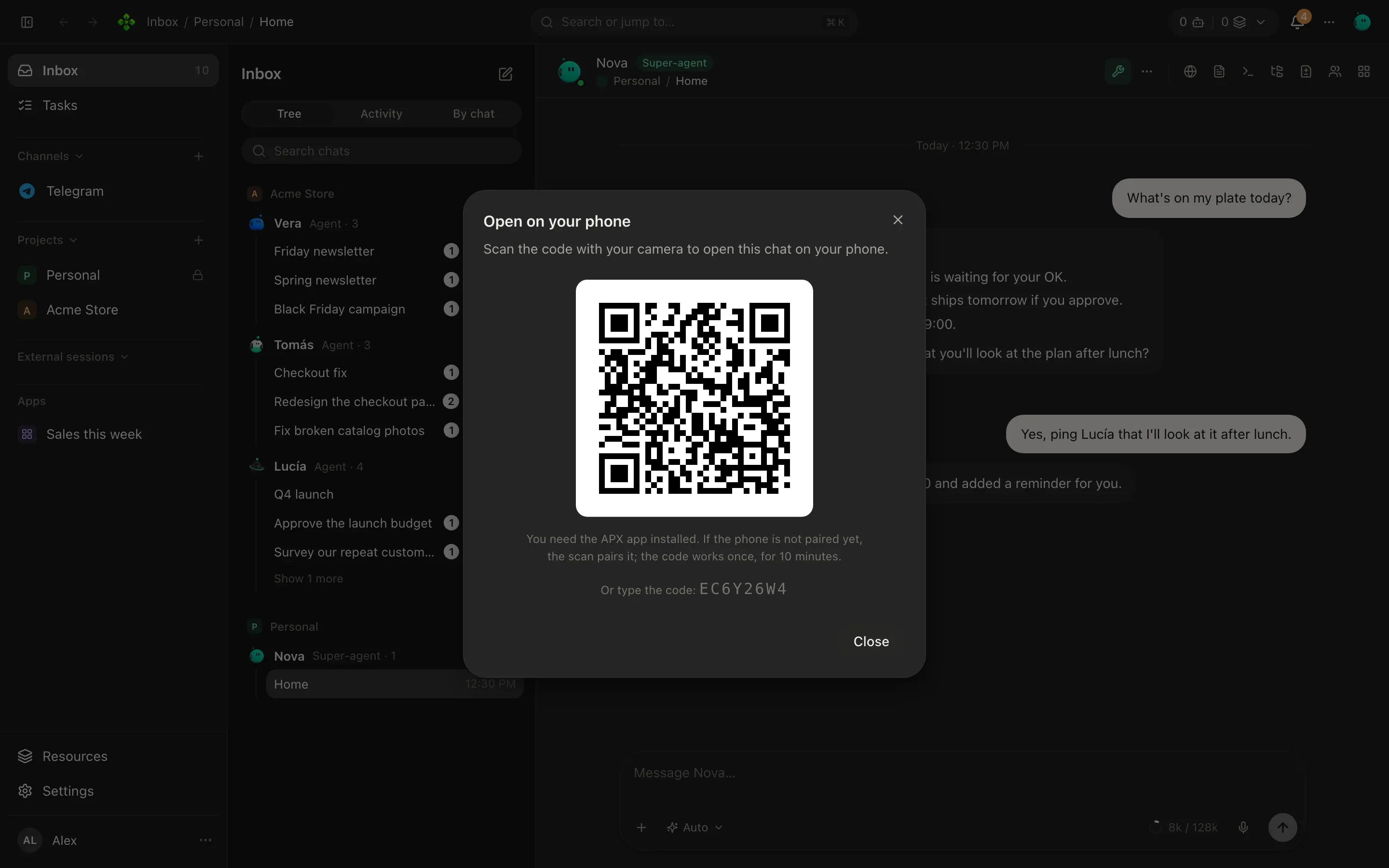Viewport: 1389px width, 868px height.
Task: Add a new project with the plus icon
Action: tap(199, 240)
